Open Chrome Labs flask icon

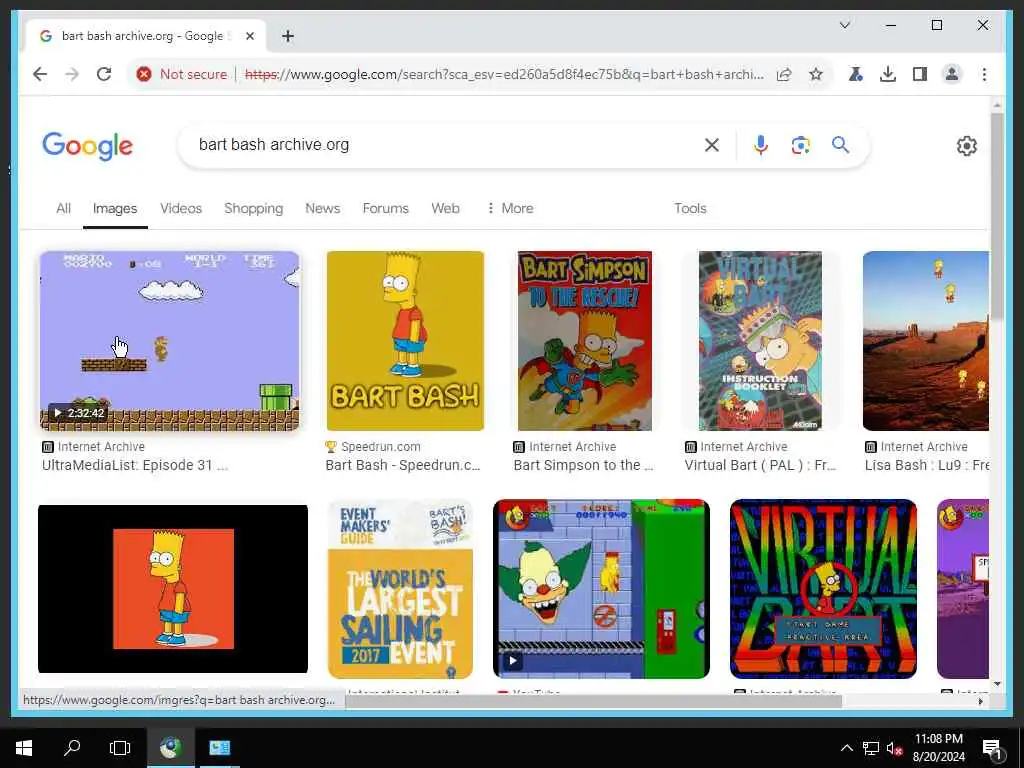(x=856, y=74)
